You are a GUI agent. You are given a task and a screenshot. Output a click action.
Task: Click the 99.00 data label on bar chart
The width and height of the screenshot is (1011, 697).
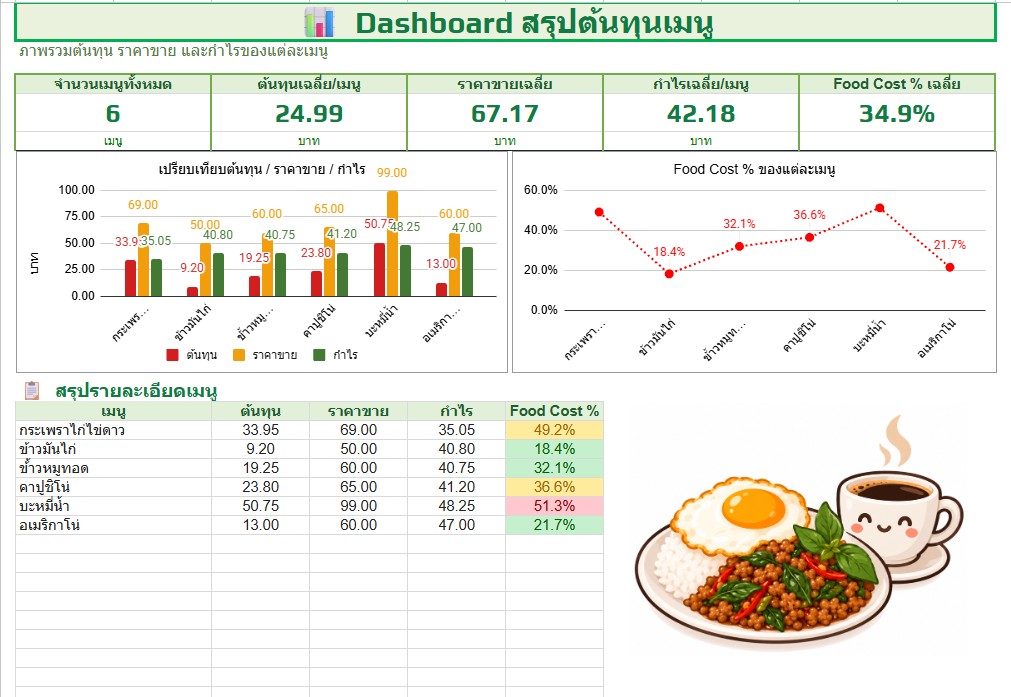[x=392, y=173]
